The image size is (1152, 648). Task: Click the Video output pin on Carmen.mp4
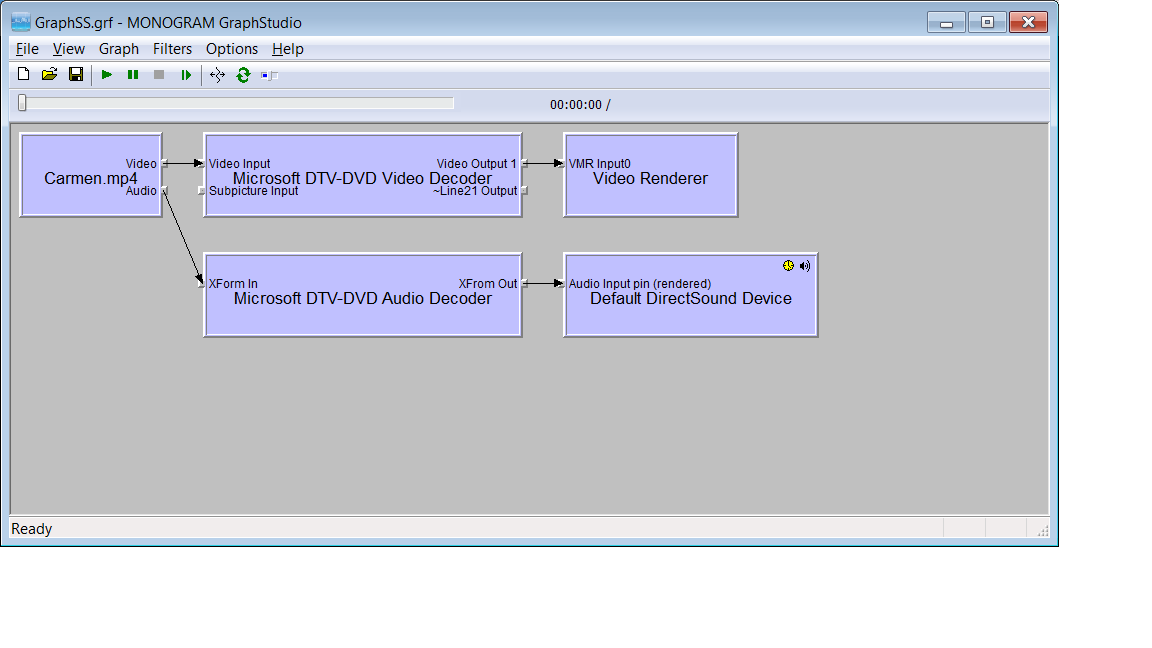pos(165,164)
